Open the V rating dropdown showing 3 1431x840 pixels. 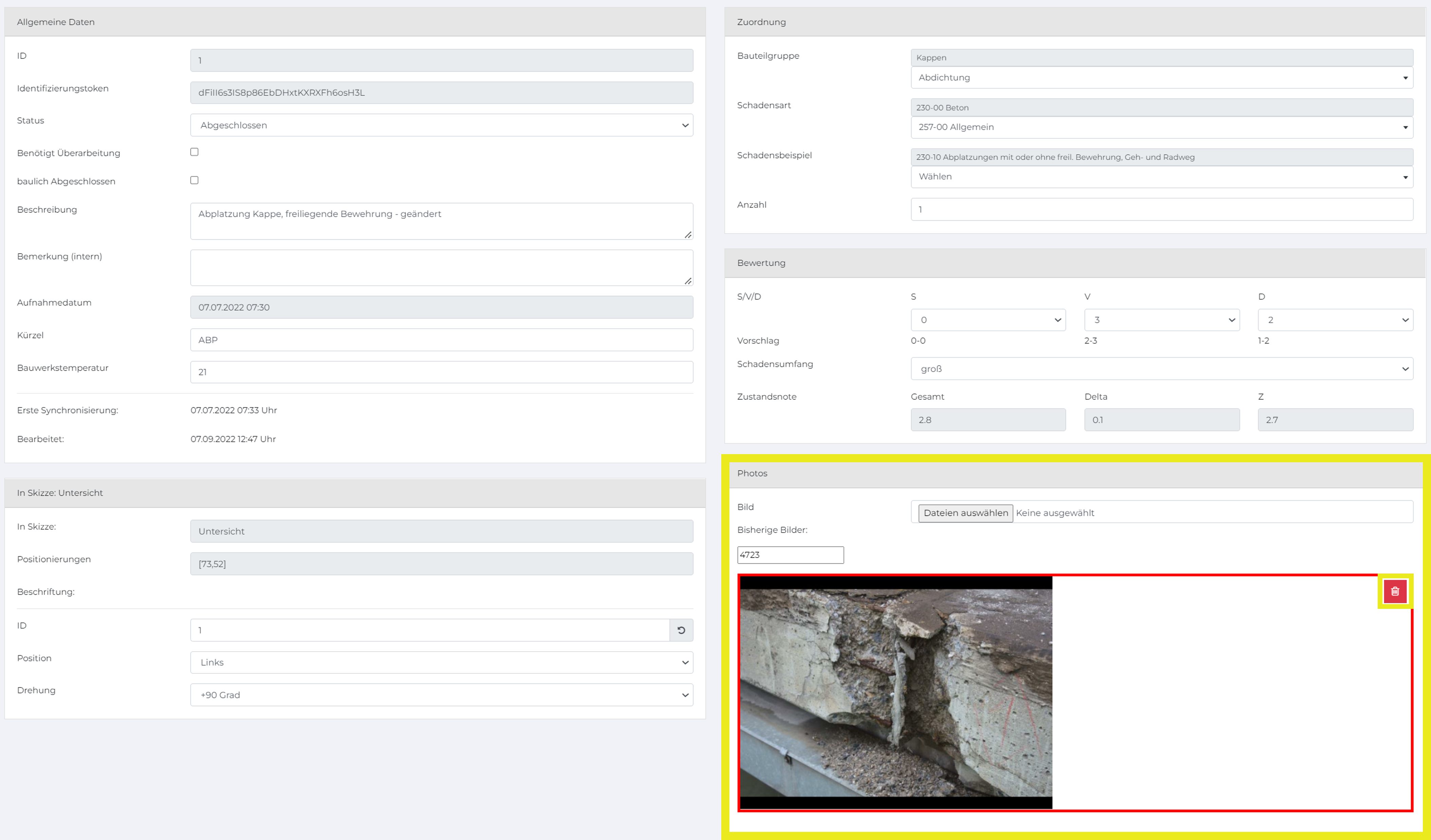point(1162,320)
